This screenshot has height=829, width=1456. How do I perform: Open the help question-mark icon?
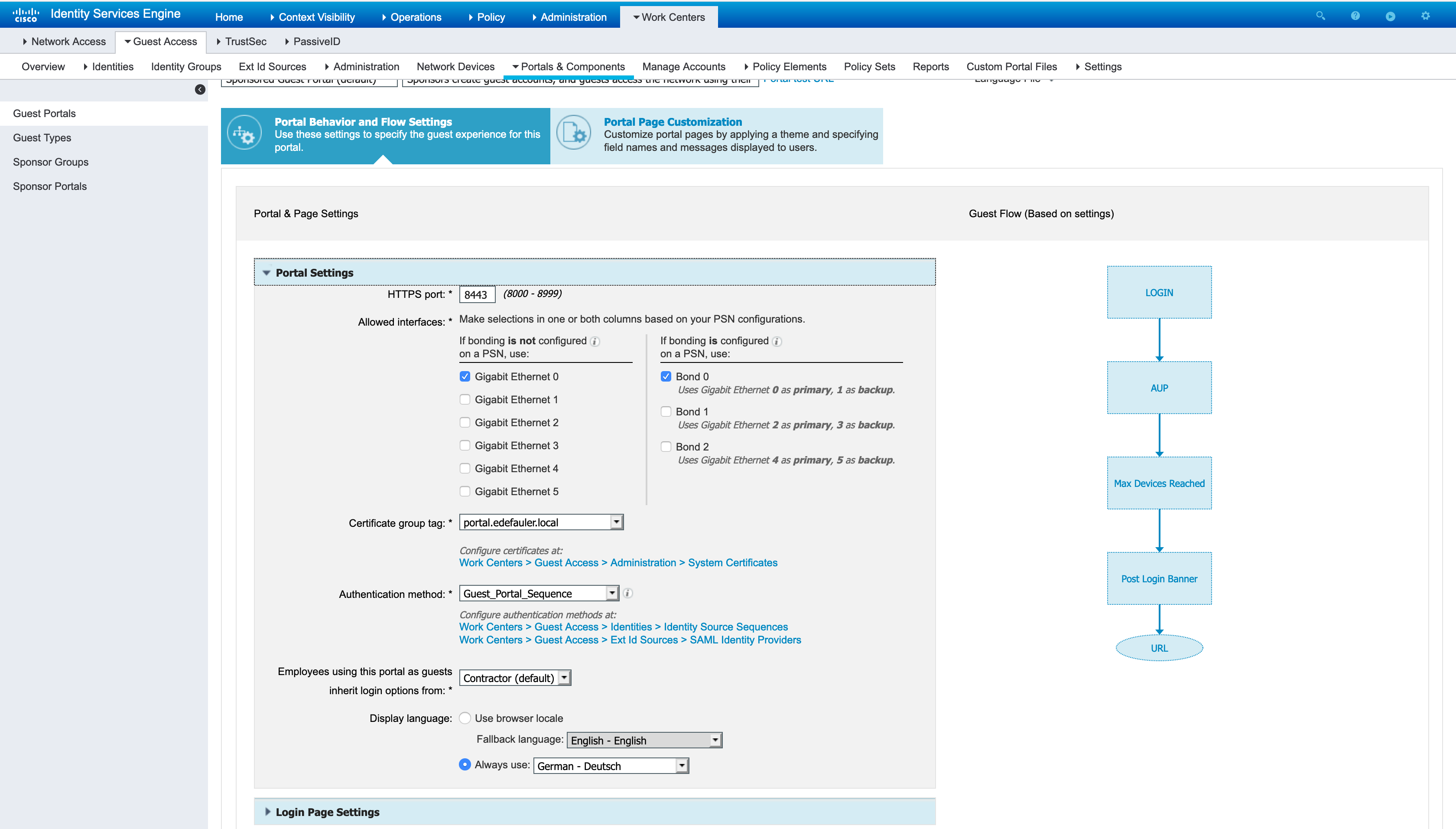click(1355, 16)
